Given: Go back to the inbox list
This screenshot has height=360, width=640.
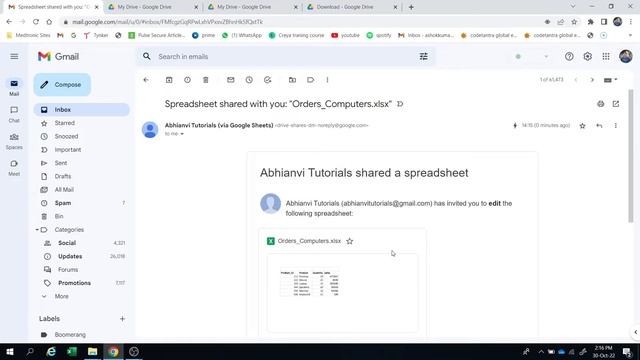Looking at the screenshot, I should [x=146, y=80].
